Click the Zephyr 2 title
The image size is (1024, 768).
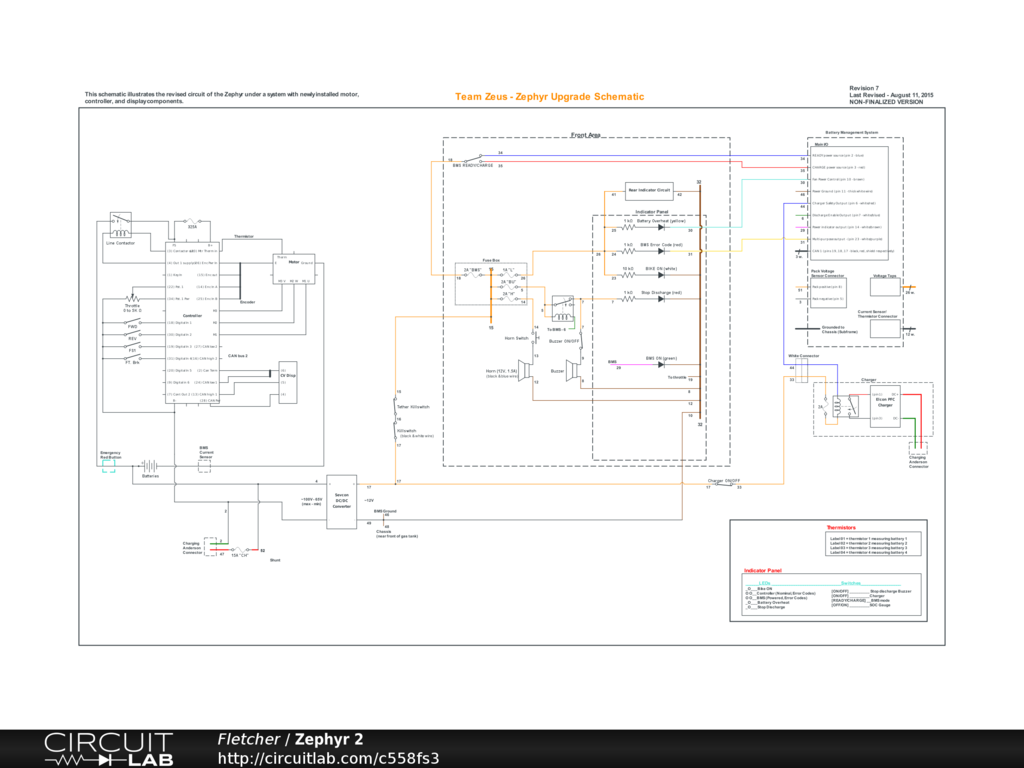coord(328,739)
